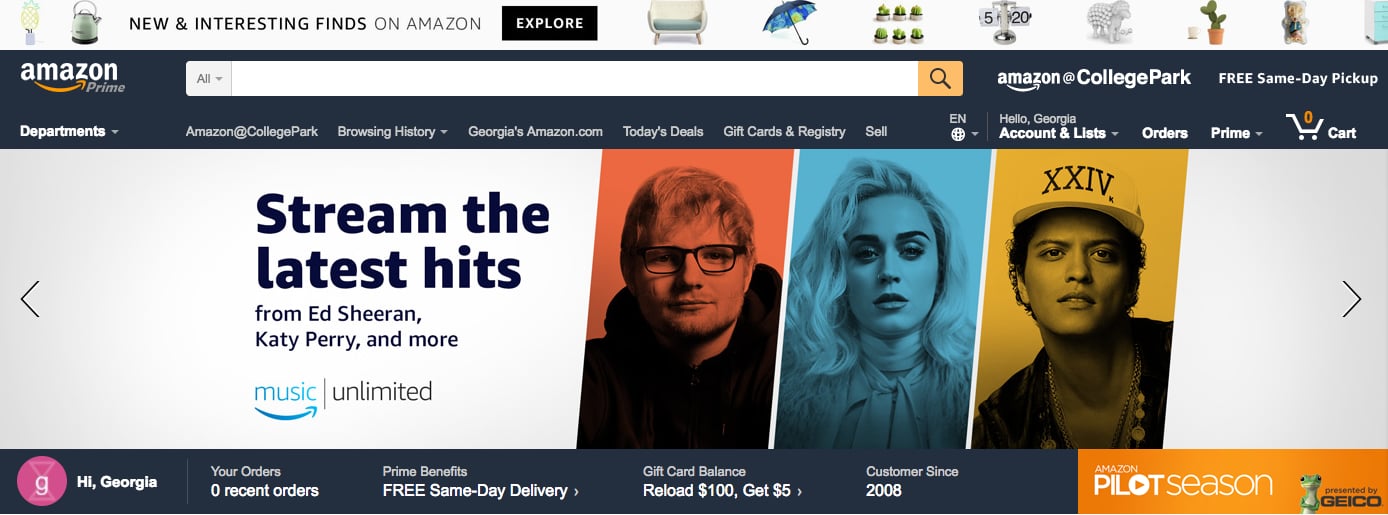
Task: Click the Amazon Prime logo
Action: coord(72,77)
